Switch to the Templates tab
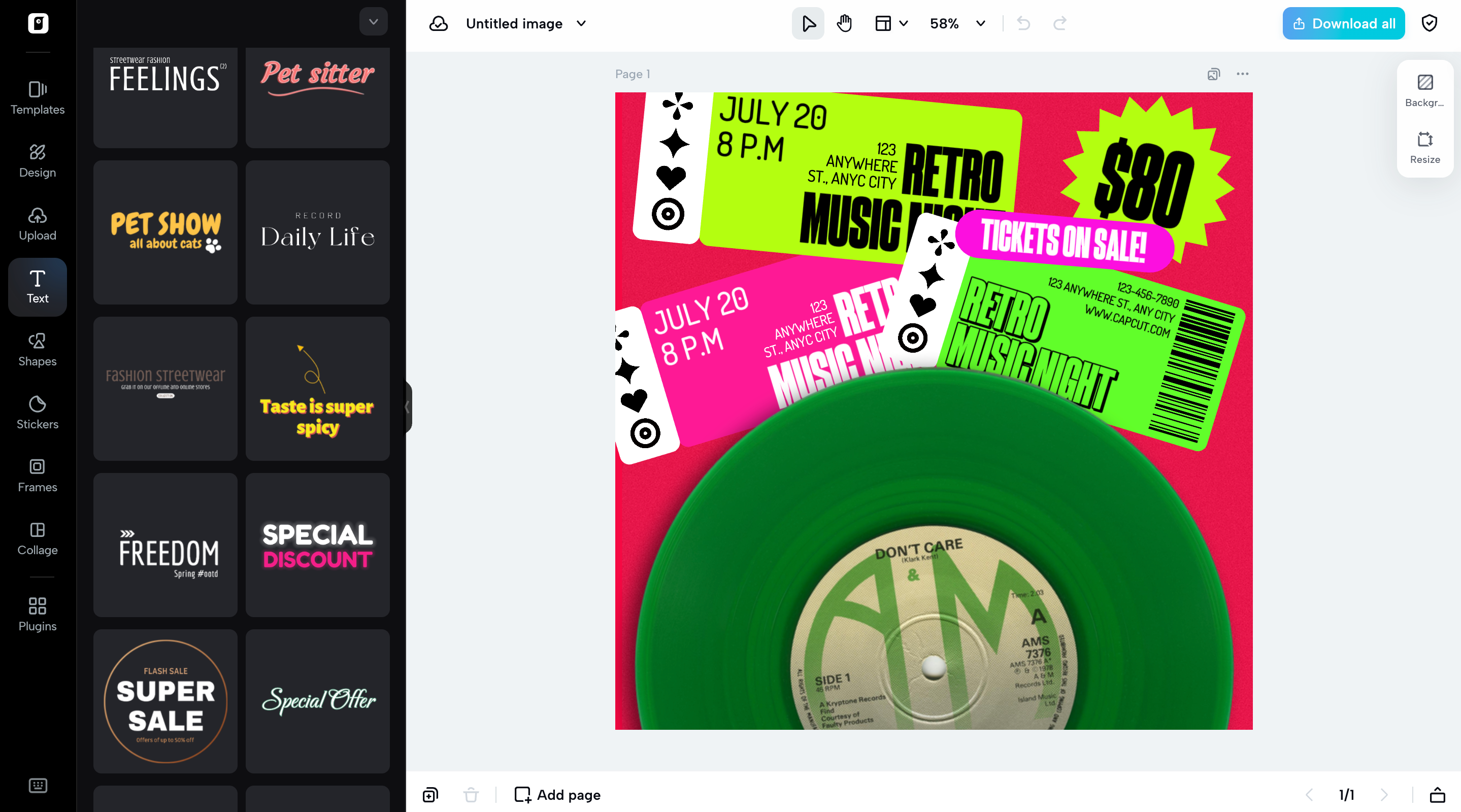This screenshot has width=1461, height=812. pos(38,97)
